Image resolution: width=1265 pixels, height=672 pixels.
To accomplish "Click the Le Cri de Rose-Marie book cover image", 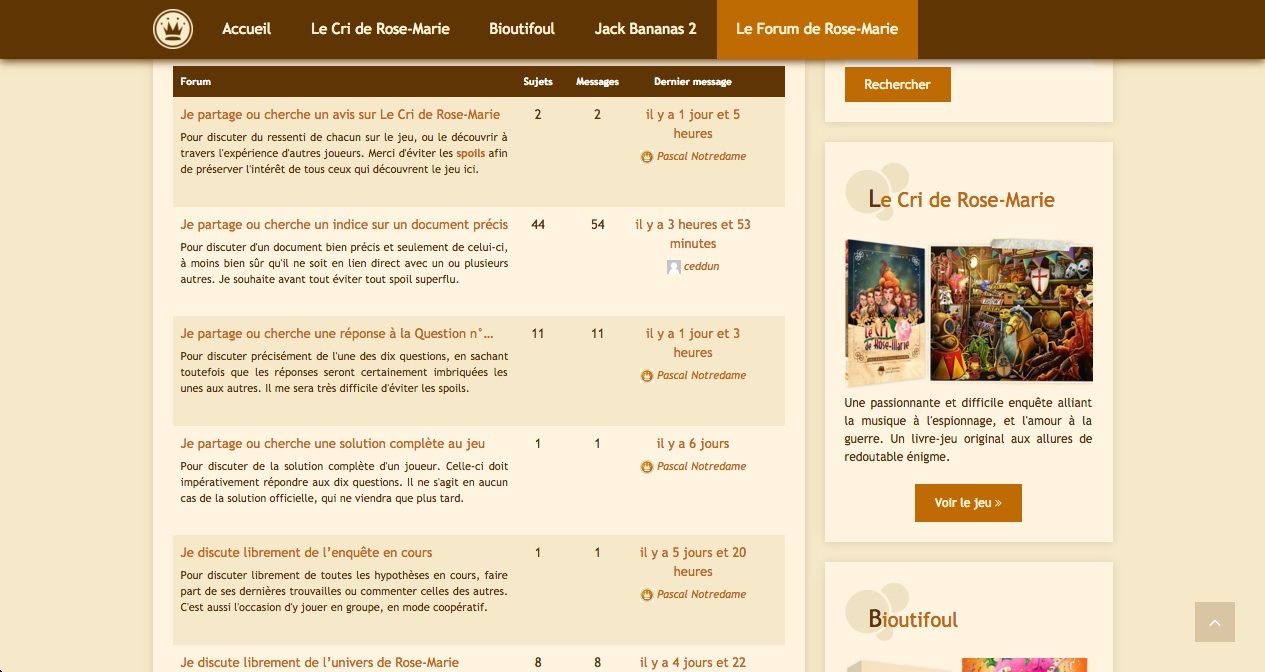I will [x=885, y=312].
